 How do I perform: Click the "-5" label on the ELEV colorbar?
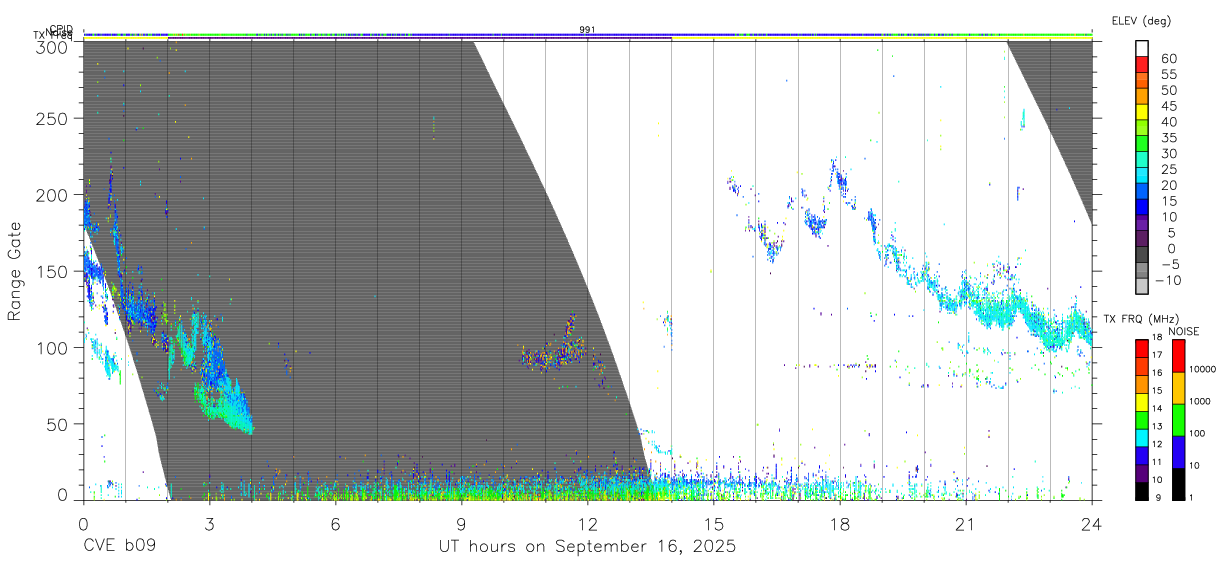[x=1170, y=264]
